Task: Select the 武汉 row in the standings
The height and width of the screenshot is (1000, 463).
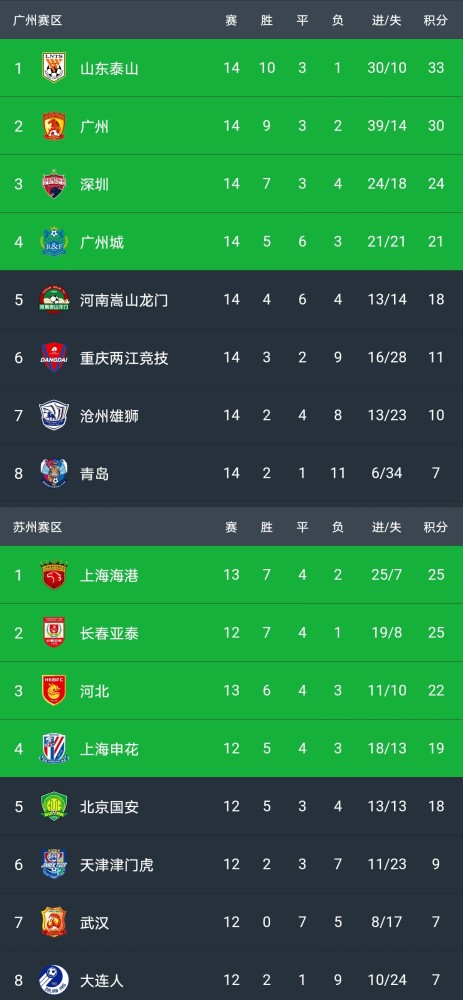Action: pyautogui.click(x=232, y=922)
